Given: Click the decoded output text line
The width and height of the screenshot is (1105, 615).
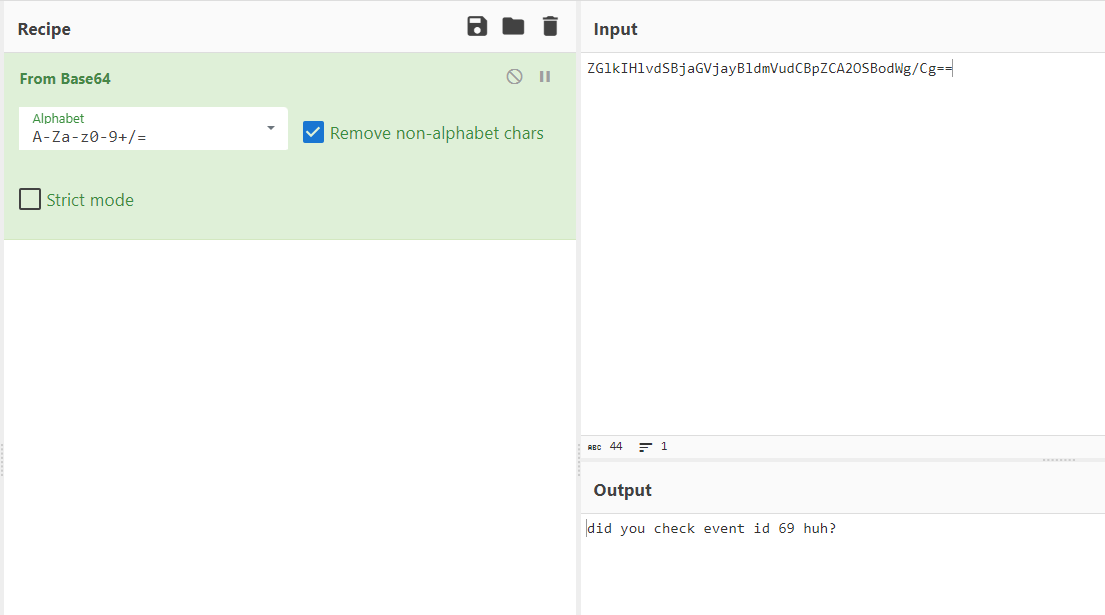Looking at the screenshot, I should point(711,528).
